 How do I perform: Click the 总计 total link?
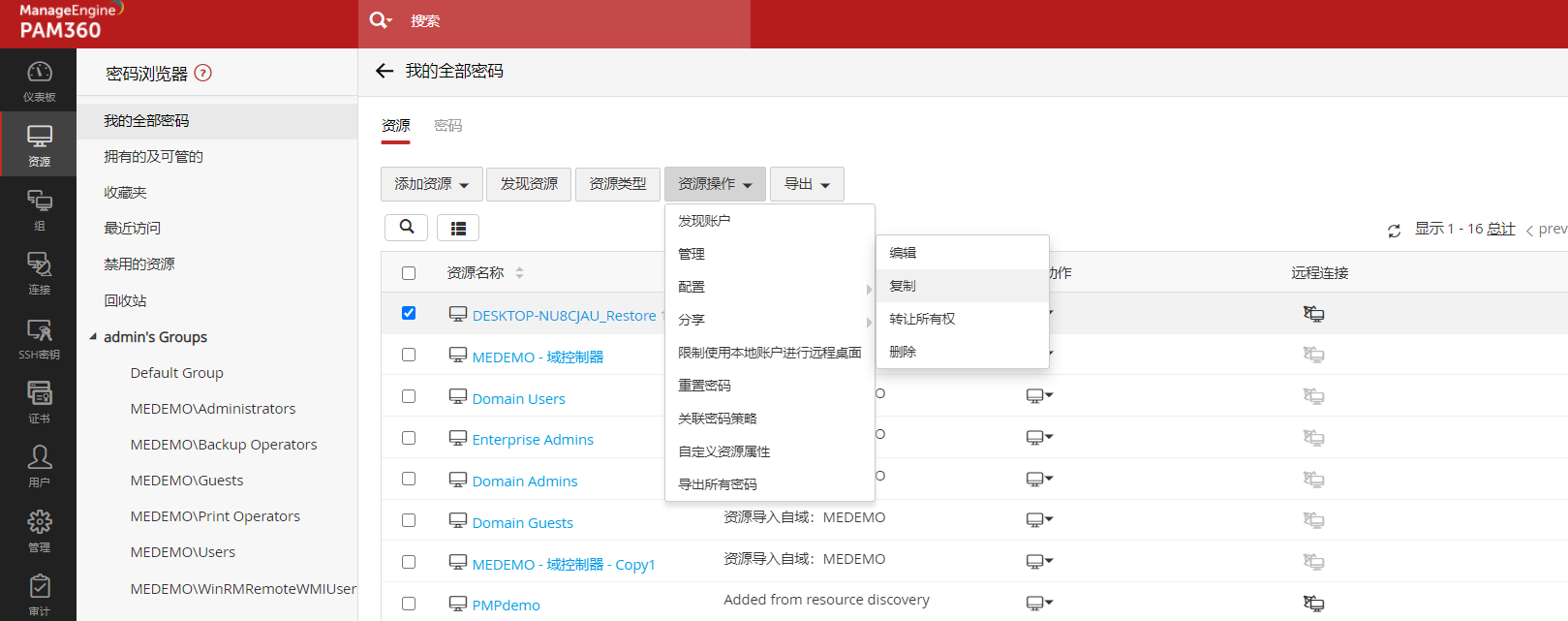coord(1501,229)
